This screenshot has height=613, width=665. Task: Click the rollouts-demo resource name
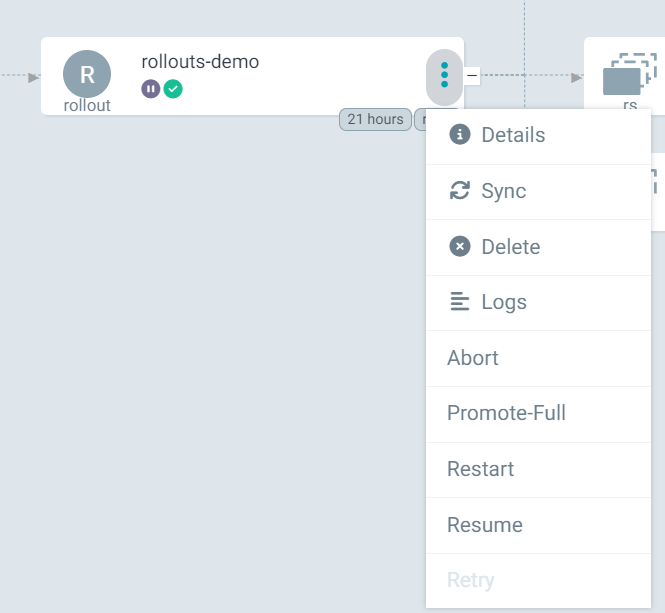click(x=200, y=61)
